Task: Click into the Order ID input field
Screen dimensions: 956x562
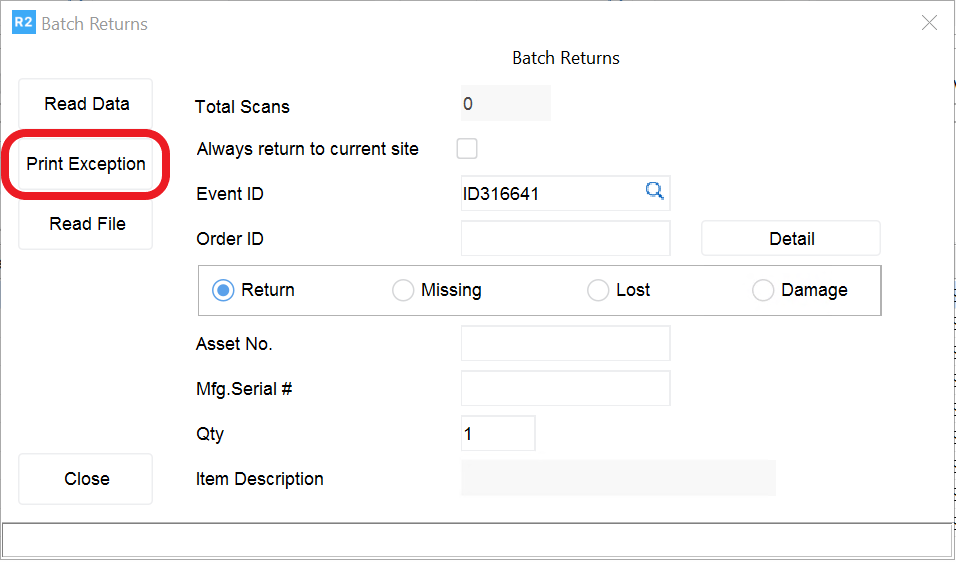Action: coord(565,239)
